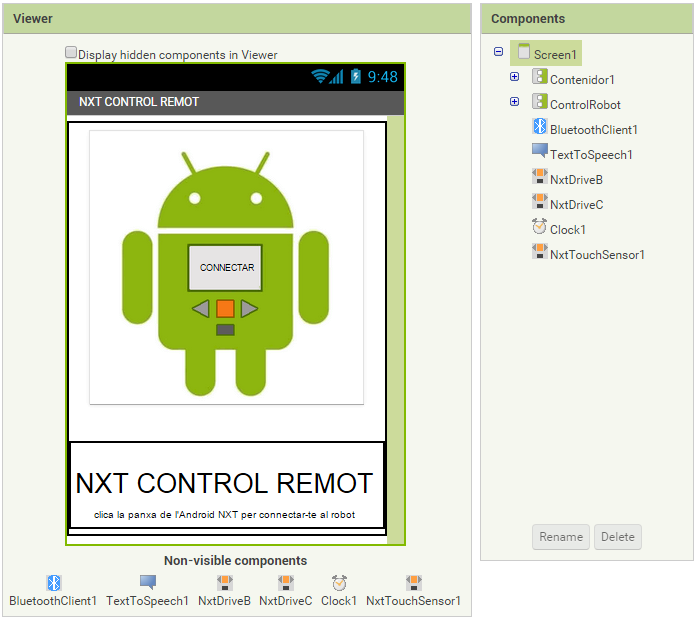Select Contenidor1 in the Components tree
The height and width of the screenshot is (620, 695).
(x=582, y=80)
